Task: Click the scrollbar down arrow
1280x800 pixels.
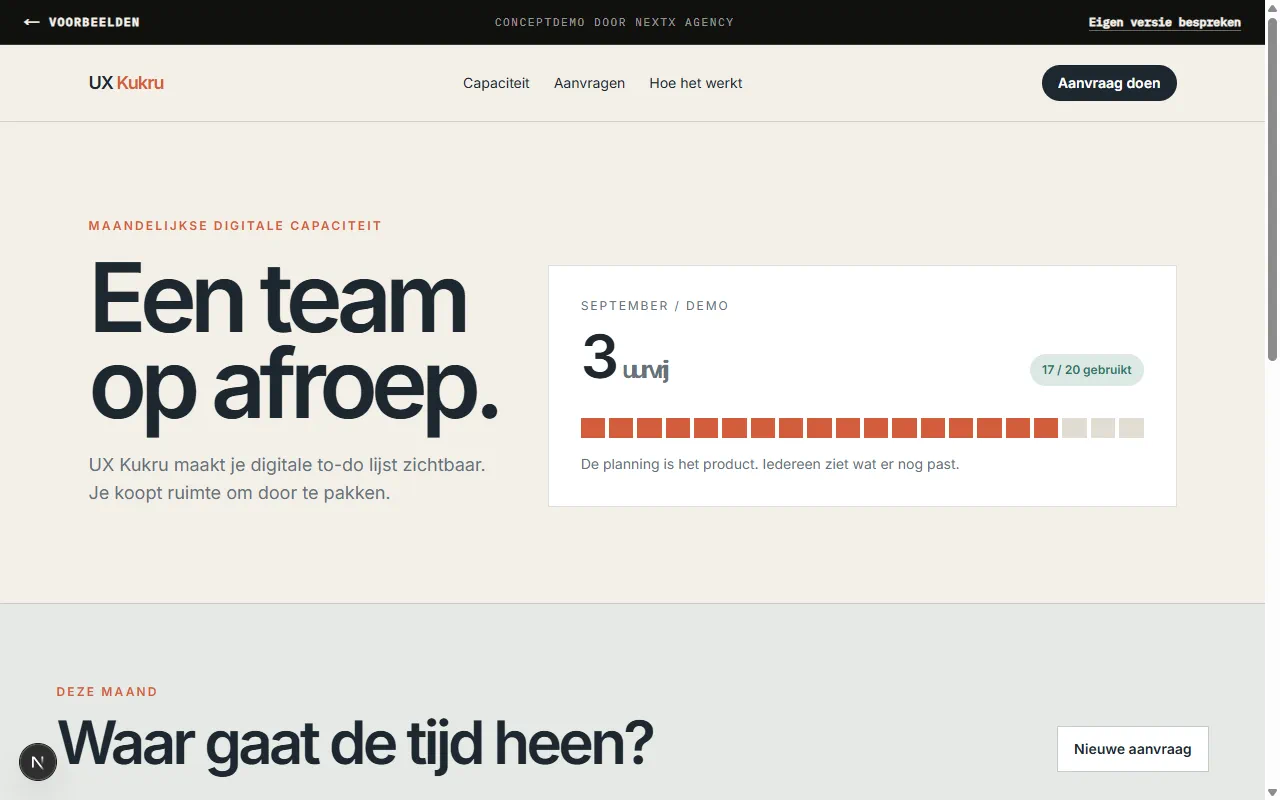Action: pyautogui.click(x=1272, y=792)
